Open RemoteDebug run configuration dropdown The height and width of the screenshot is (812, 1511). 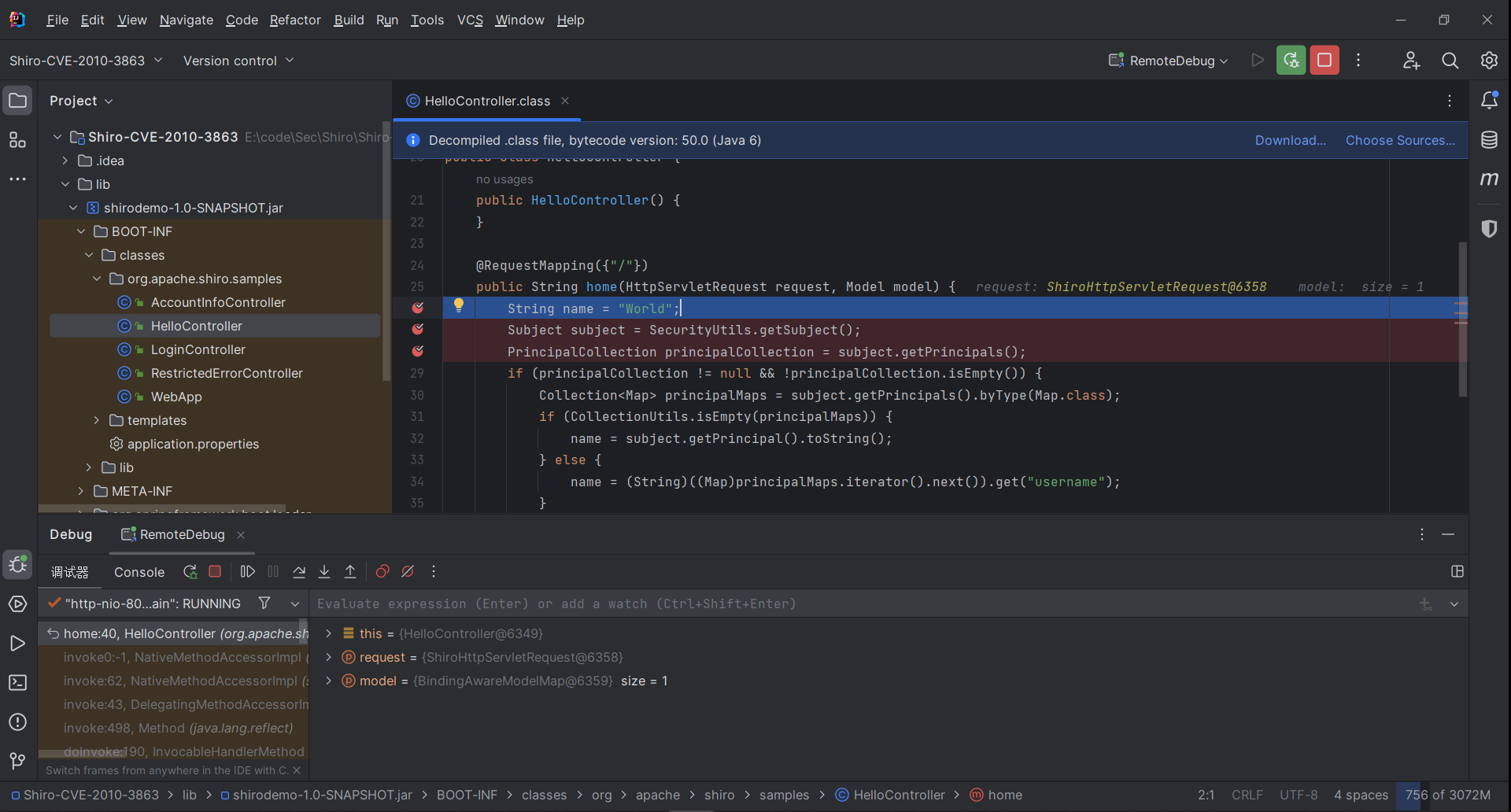pyautogui.click(x=1168, y=61)
